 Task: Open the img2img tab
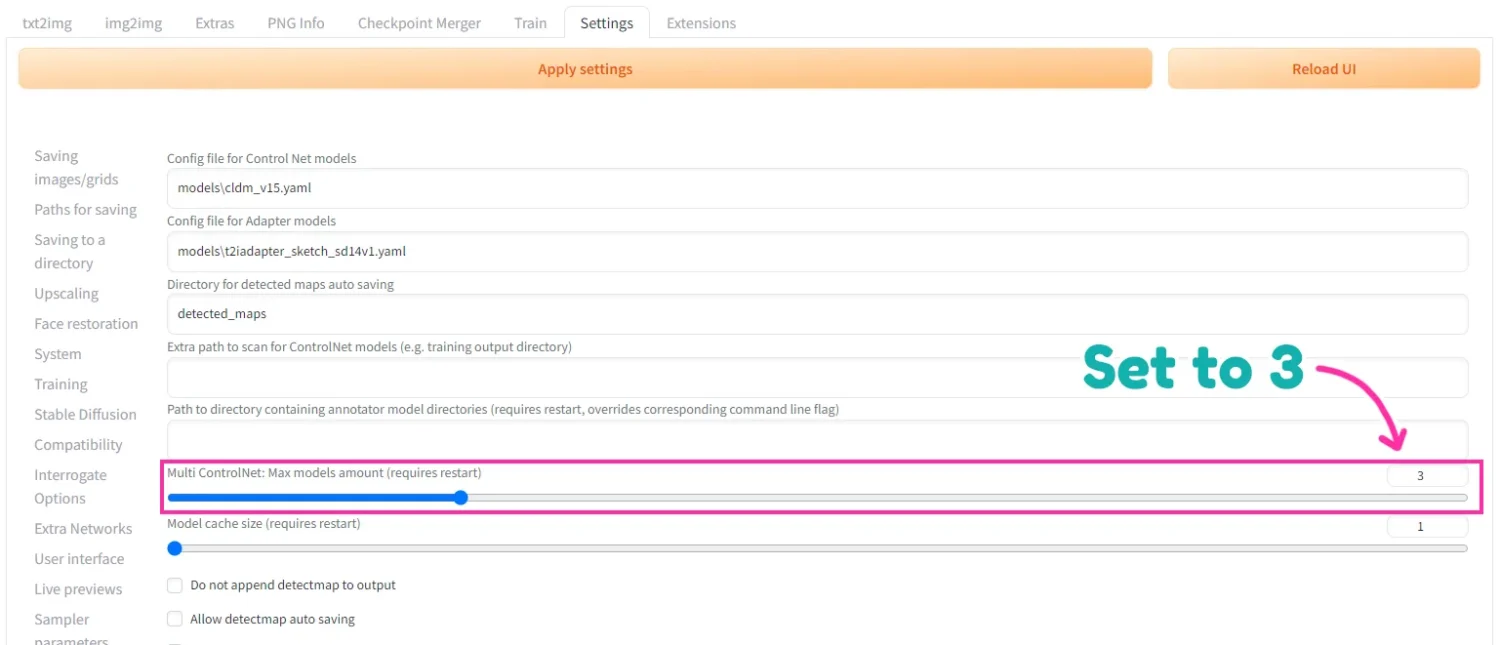click(134, 23)
